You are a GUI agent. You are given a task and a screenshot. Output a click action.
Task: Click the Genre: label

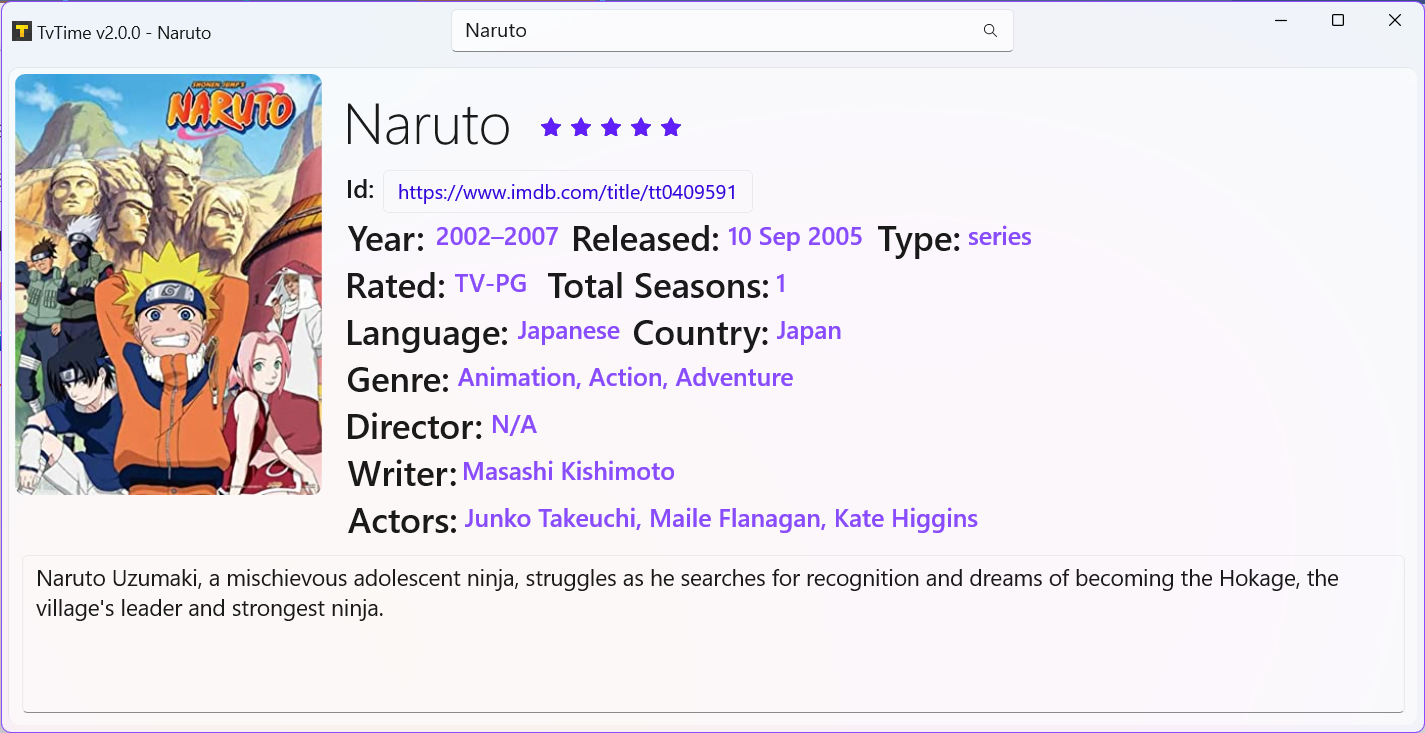click(x=398, y=381)
